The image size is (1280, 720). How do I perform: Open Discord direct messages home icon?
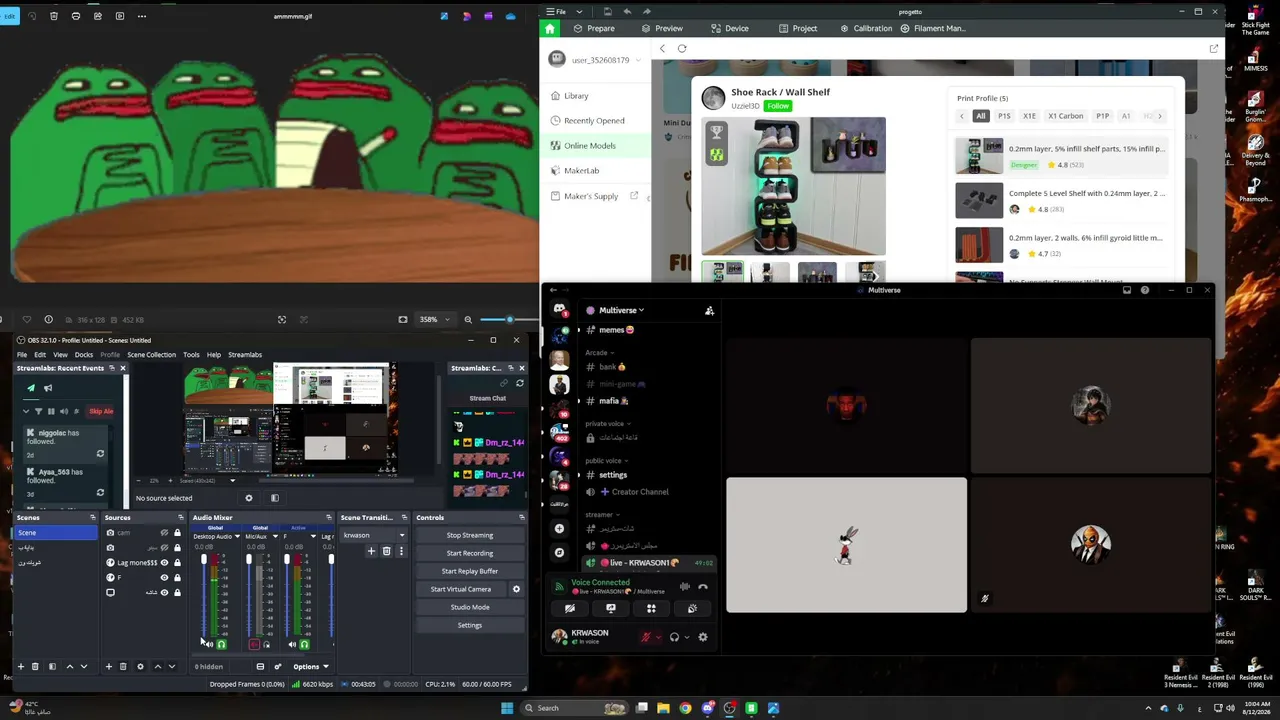pyautogui.click(x=559, y=310)
